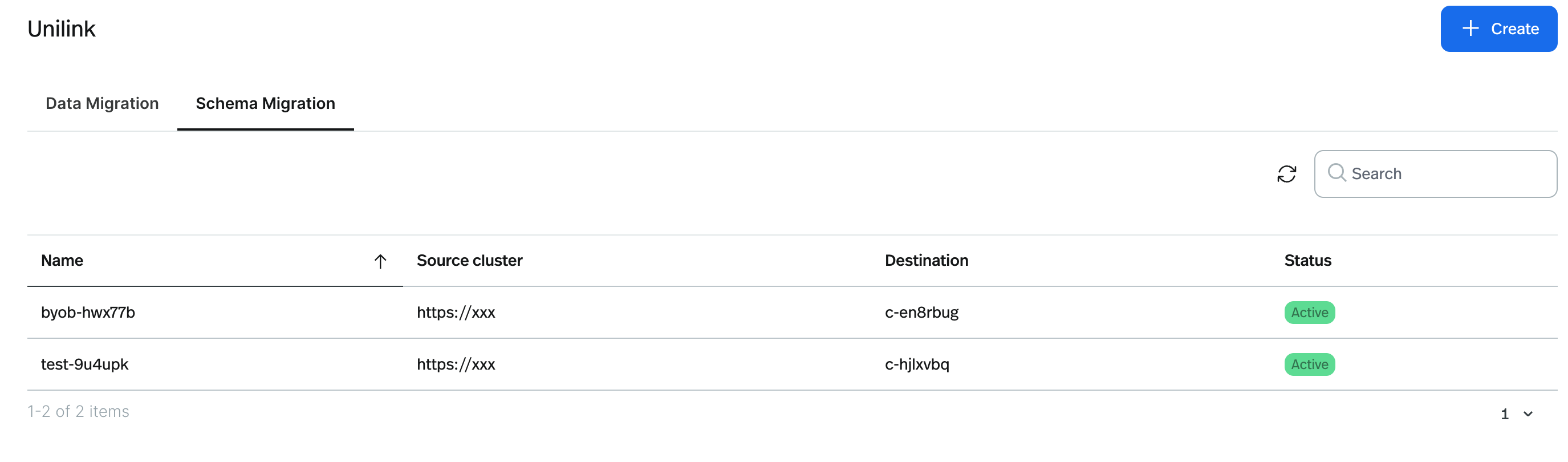Click the Create button
1568x462 pixels.
(x=1498, y=28)
